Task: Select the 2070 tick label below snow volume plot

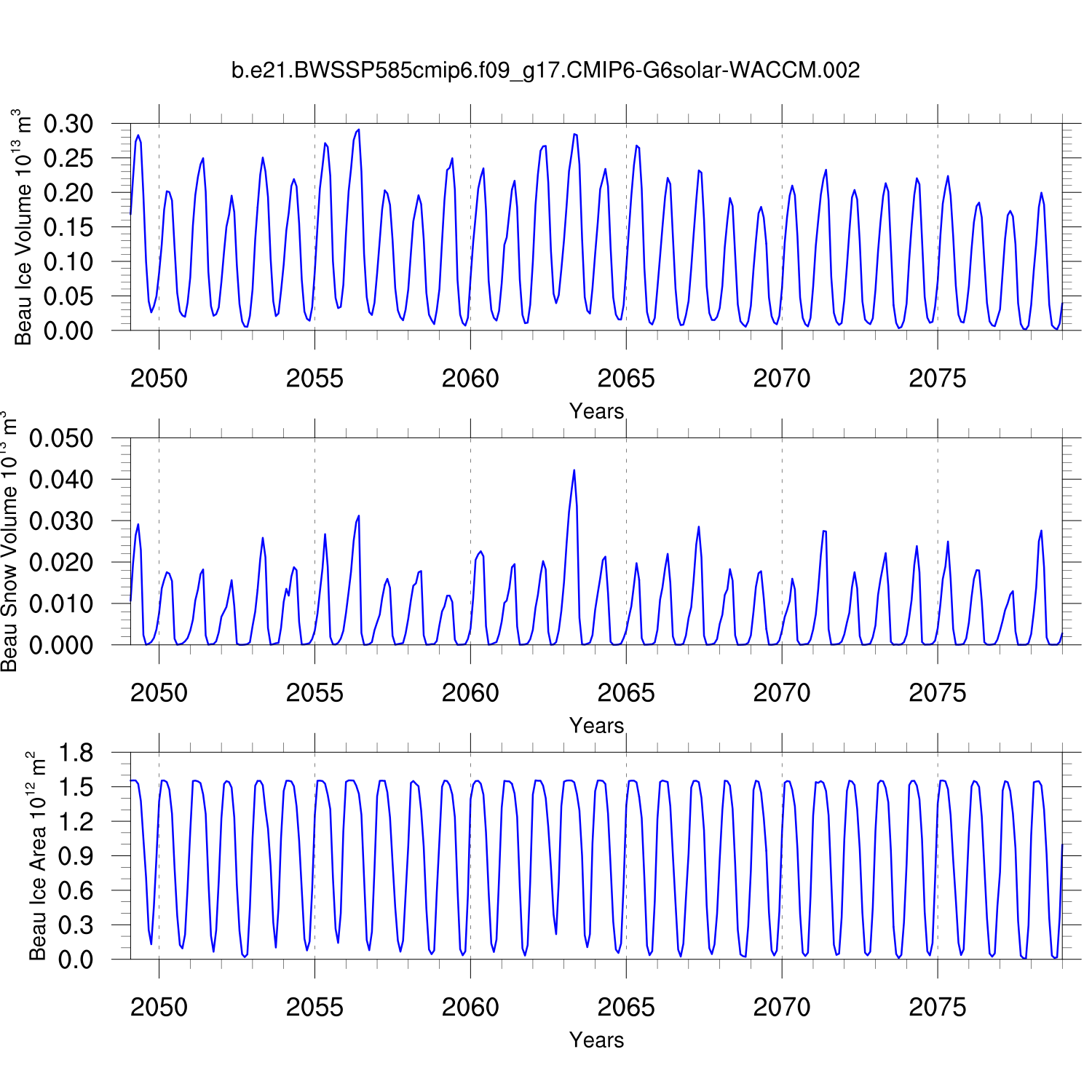Action: [781, 693]
